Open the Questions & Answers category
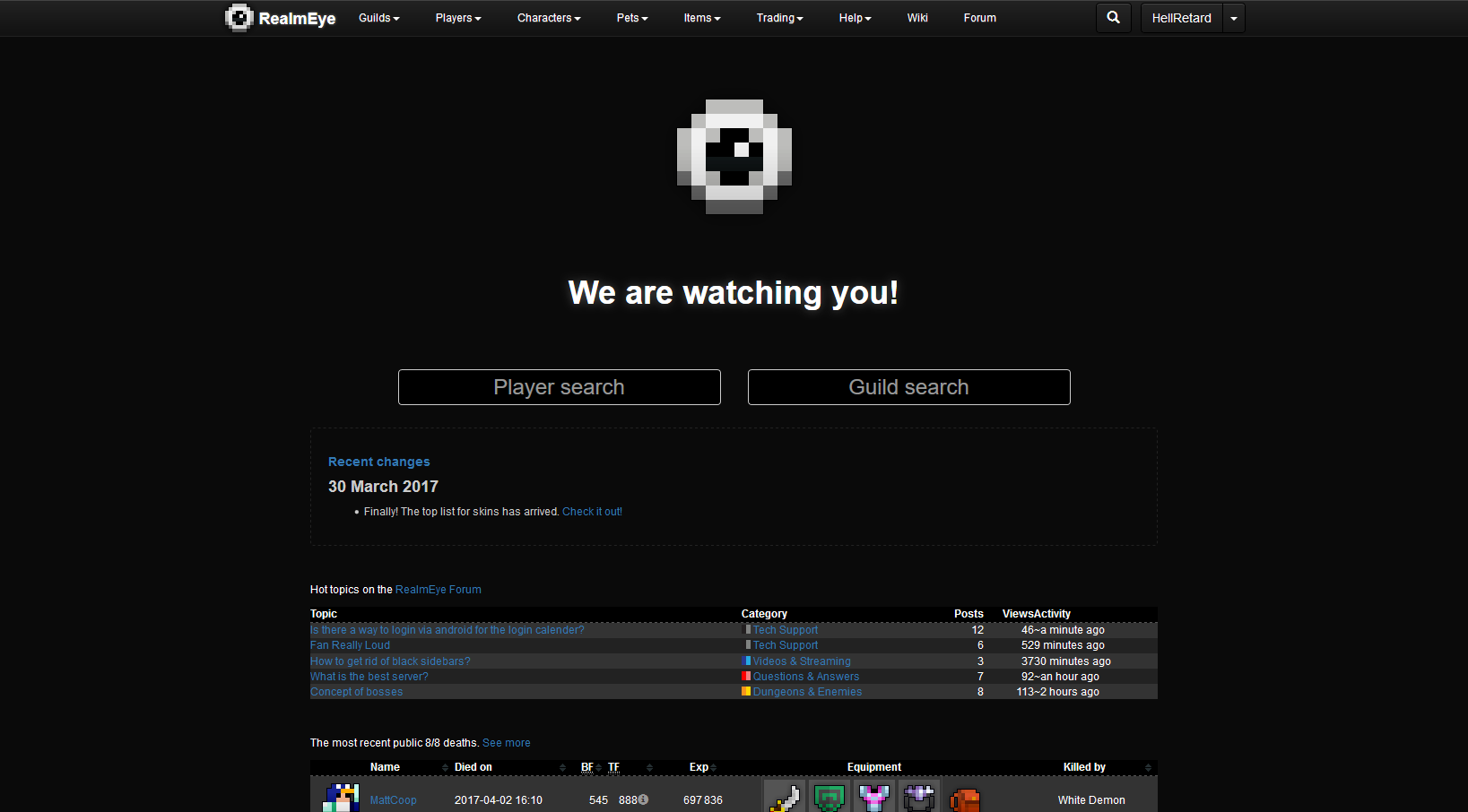 [x=806, y=677]
